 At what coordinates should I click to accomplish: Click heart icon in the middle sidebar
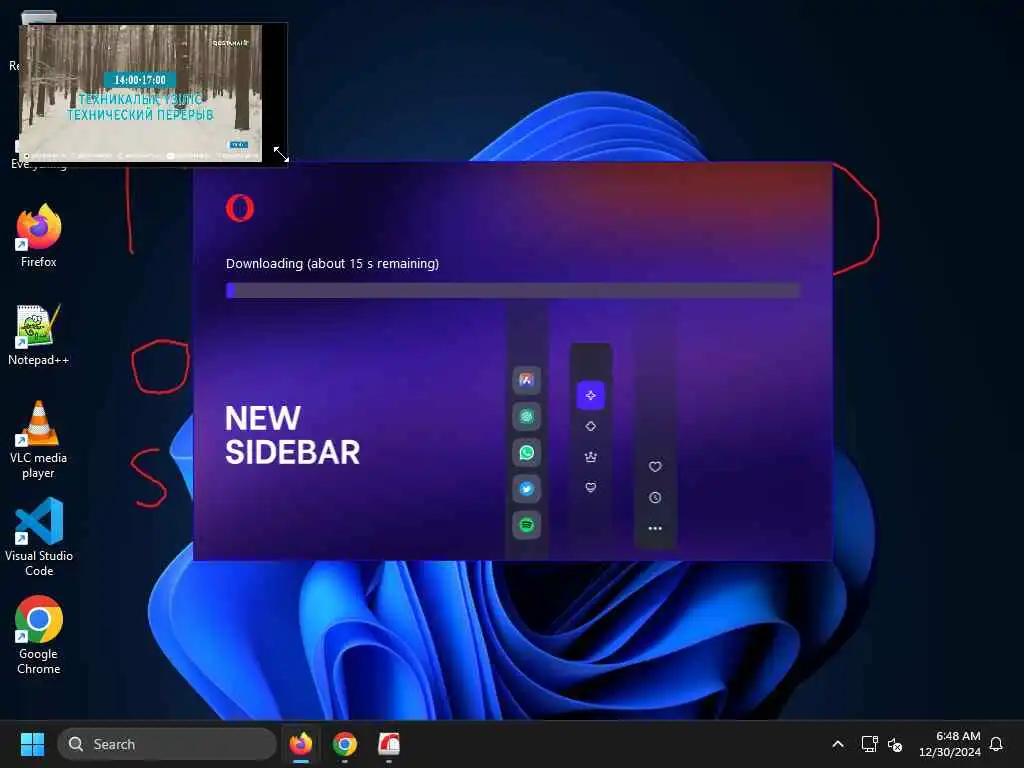tap(590, 487)
